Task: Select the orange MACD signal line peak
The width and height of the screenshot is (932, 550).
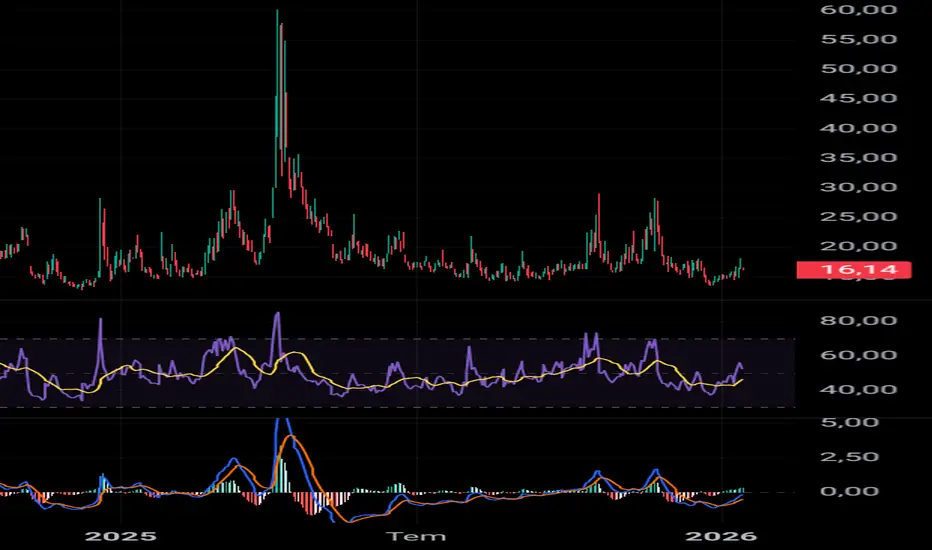Action: tap(291, 437)
